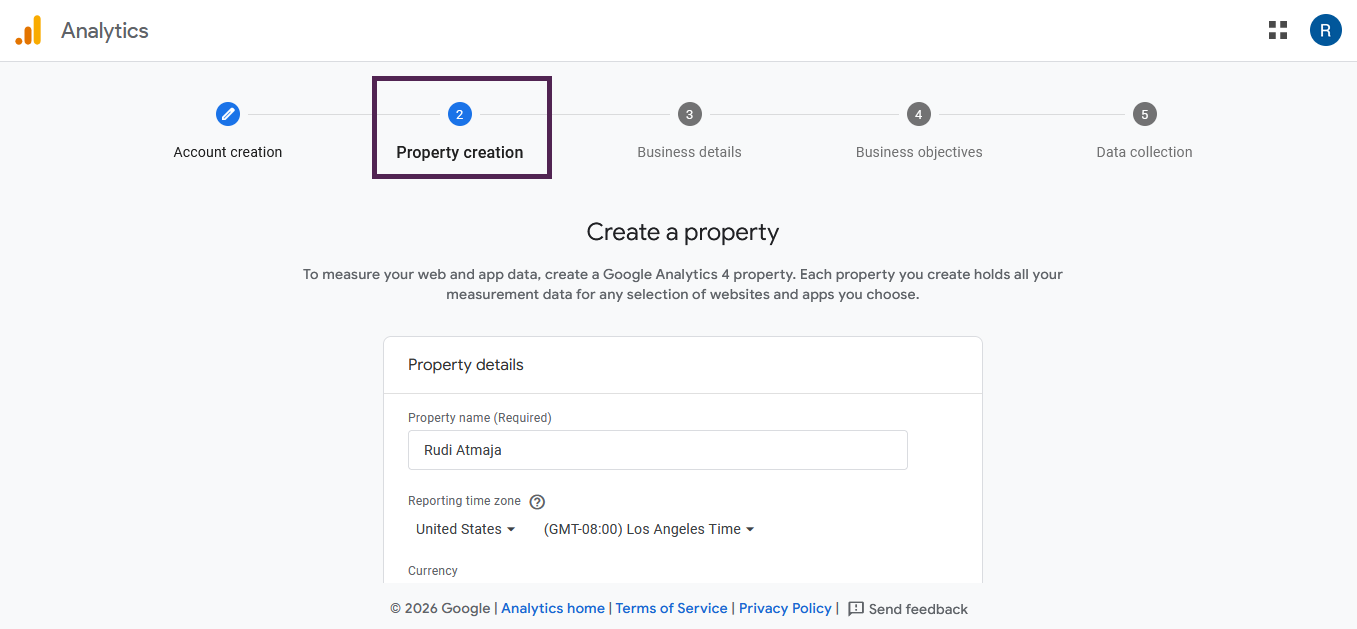Expand the Los Angeles Time zone dropdown
Image resolution: width=1357 pixels, height=629 pixels.
point(649,529)
